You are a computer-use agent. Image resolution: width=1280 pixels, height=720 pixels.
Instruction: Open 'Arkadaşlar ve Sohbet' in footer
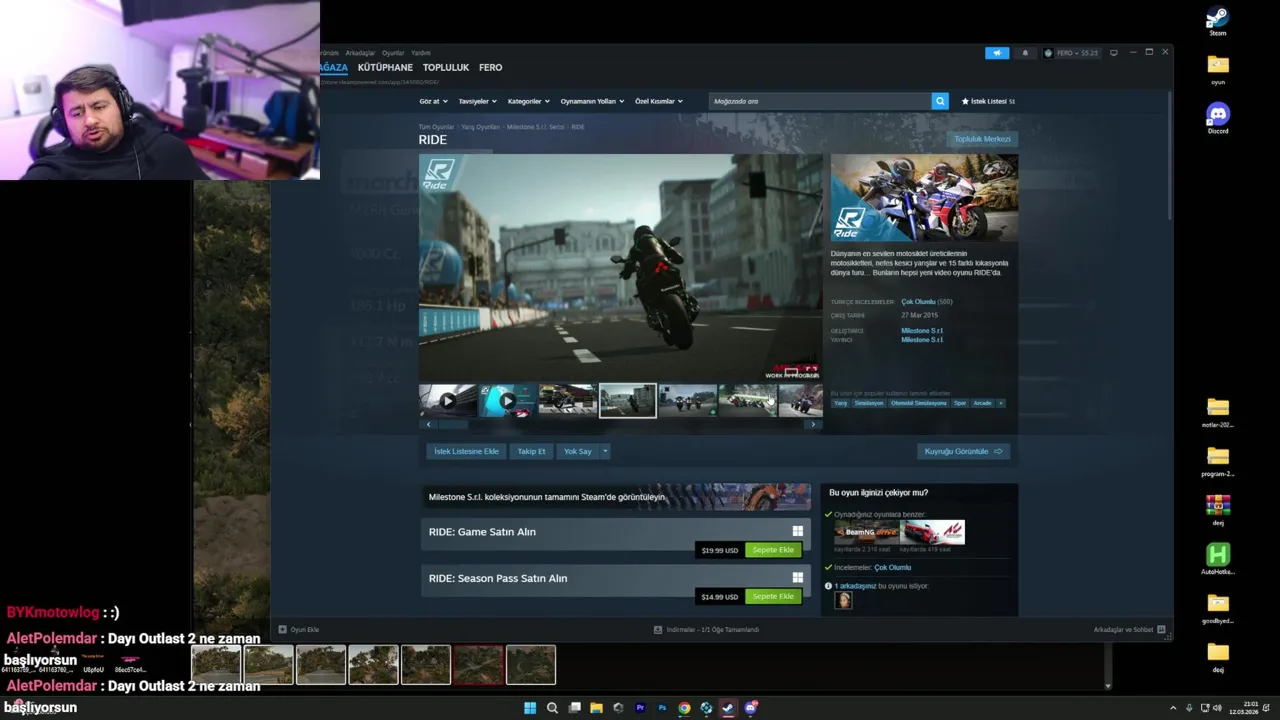(x=1130, y=630)
